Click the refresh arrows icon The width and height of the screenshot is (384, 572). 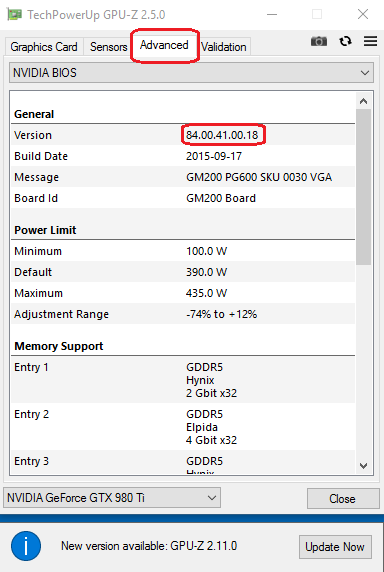(345, 41)
